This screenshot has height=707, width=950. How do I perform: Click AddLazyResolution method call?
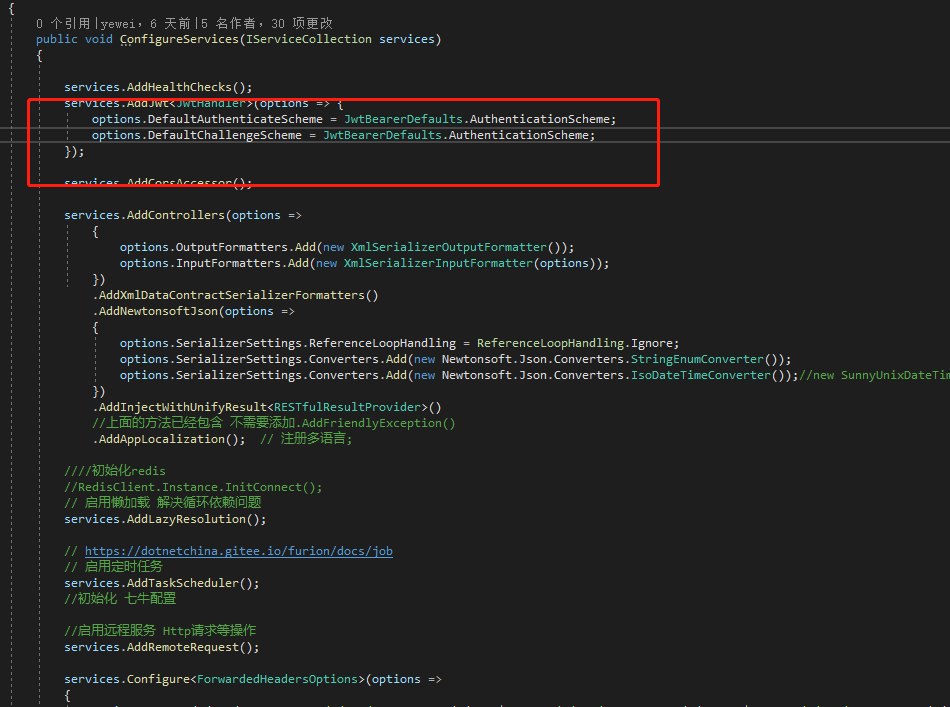[x=186, y=519]
